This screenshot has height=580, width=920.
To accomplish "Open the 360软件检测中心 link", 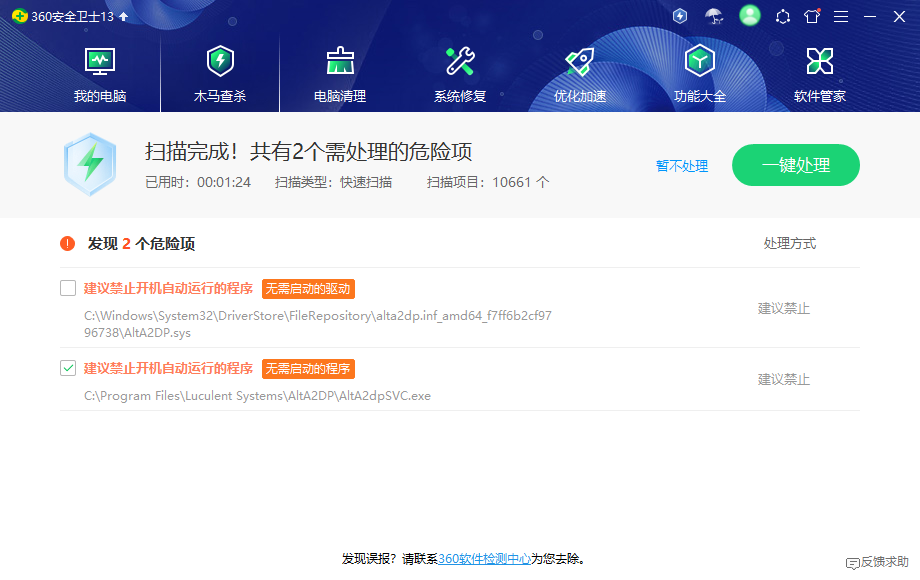I will pyautogui.click(x=484, y=559).
